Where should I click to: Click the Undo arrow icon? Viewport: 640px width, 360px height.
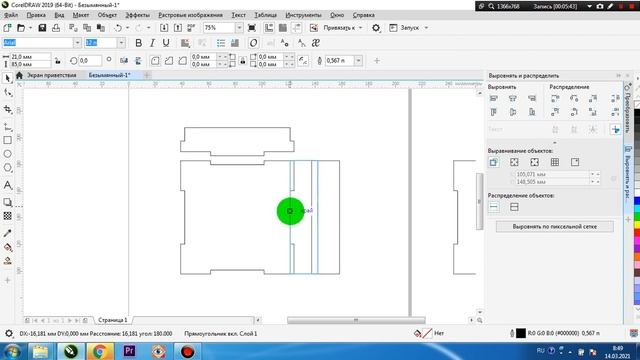tap(118, 28)
